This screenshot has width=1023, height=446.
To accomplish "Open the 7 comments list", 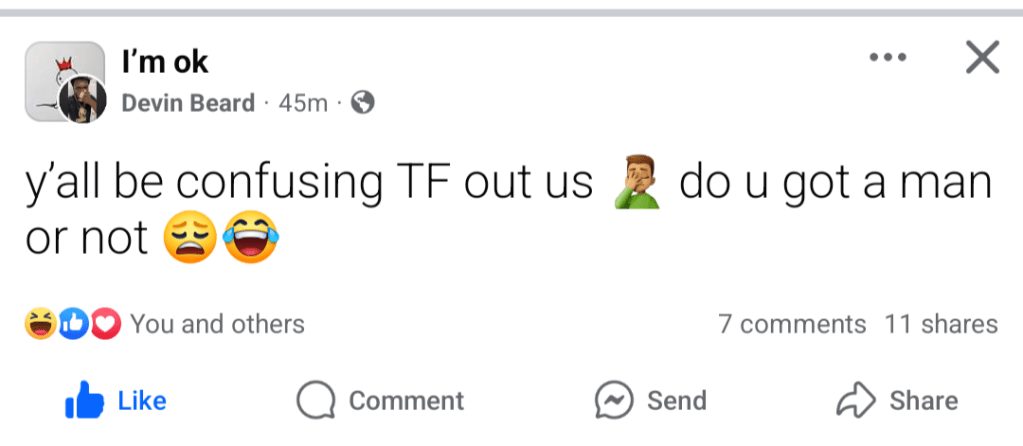I will (x=792, y=324).
